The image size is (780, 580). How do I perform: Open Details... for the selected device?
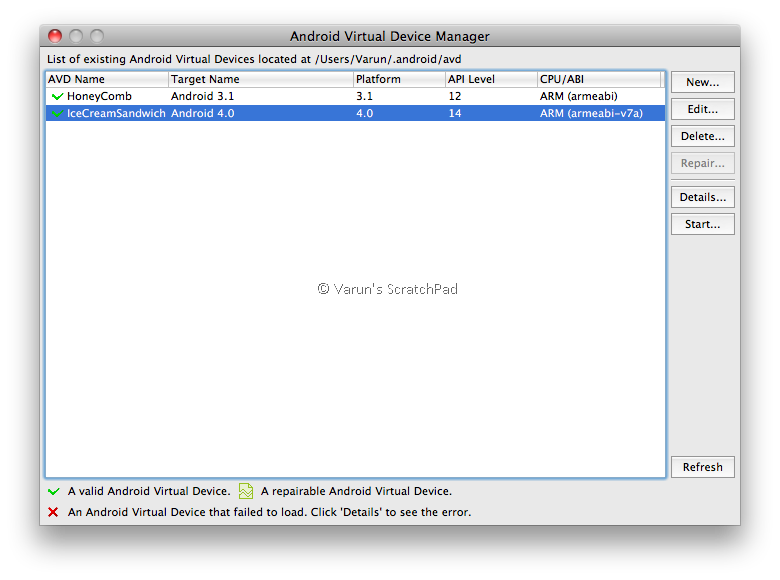tap(702, 197)
